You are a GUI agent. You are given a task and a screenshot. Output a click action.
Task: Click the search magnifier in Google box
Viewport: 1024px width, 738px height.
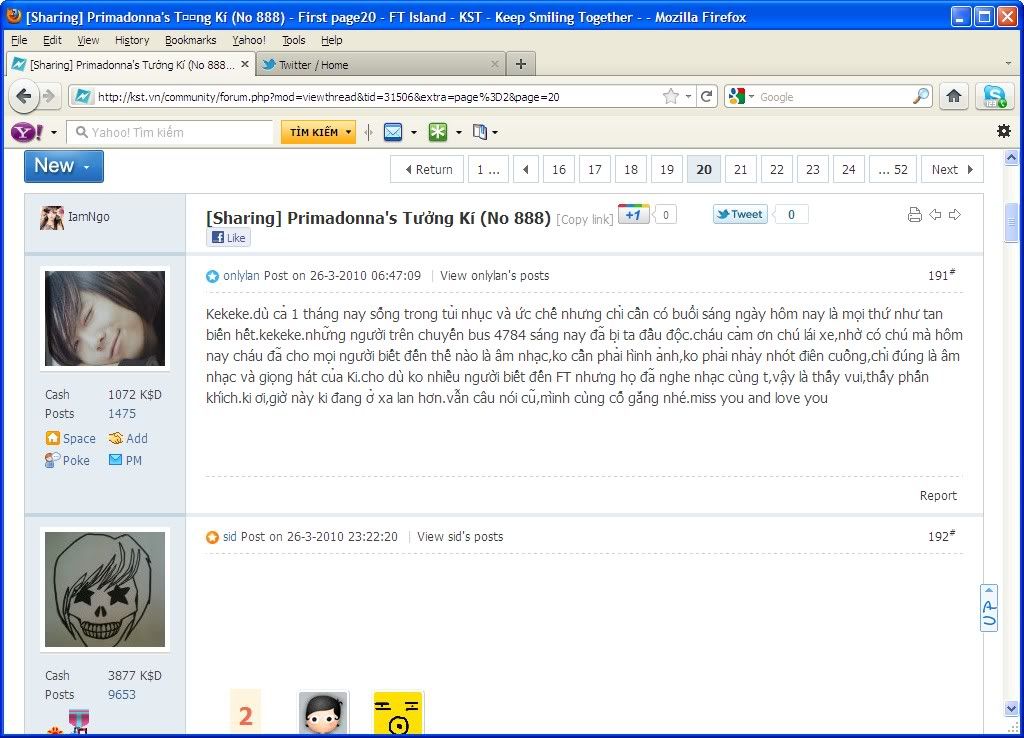pyautogui.click(x=921, y=96)
